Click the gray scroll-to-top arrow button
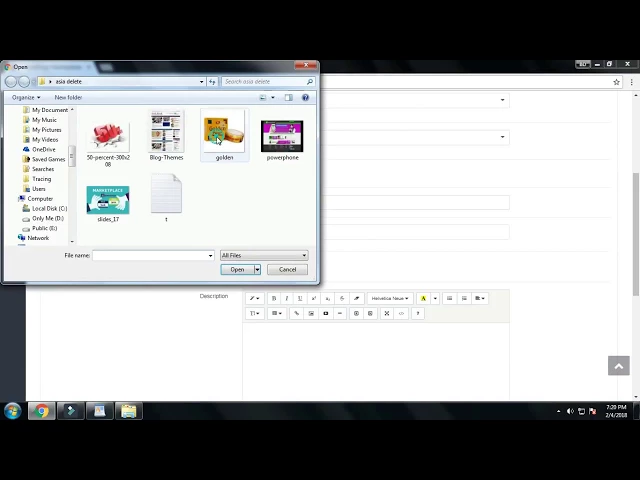 pyautogui.click(x=619, y=366)
